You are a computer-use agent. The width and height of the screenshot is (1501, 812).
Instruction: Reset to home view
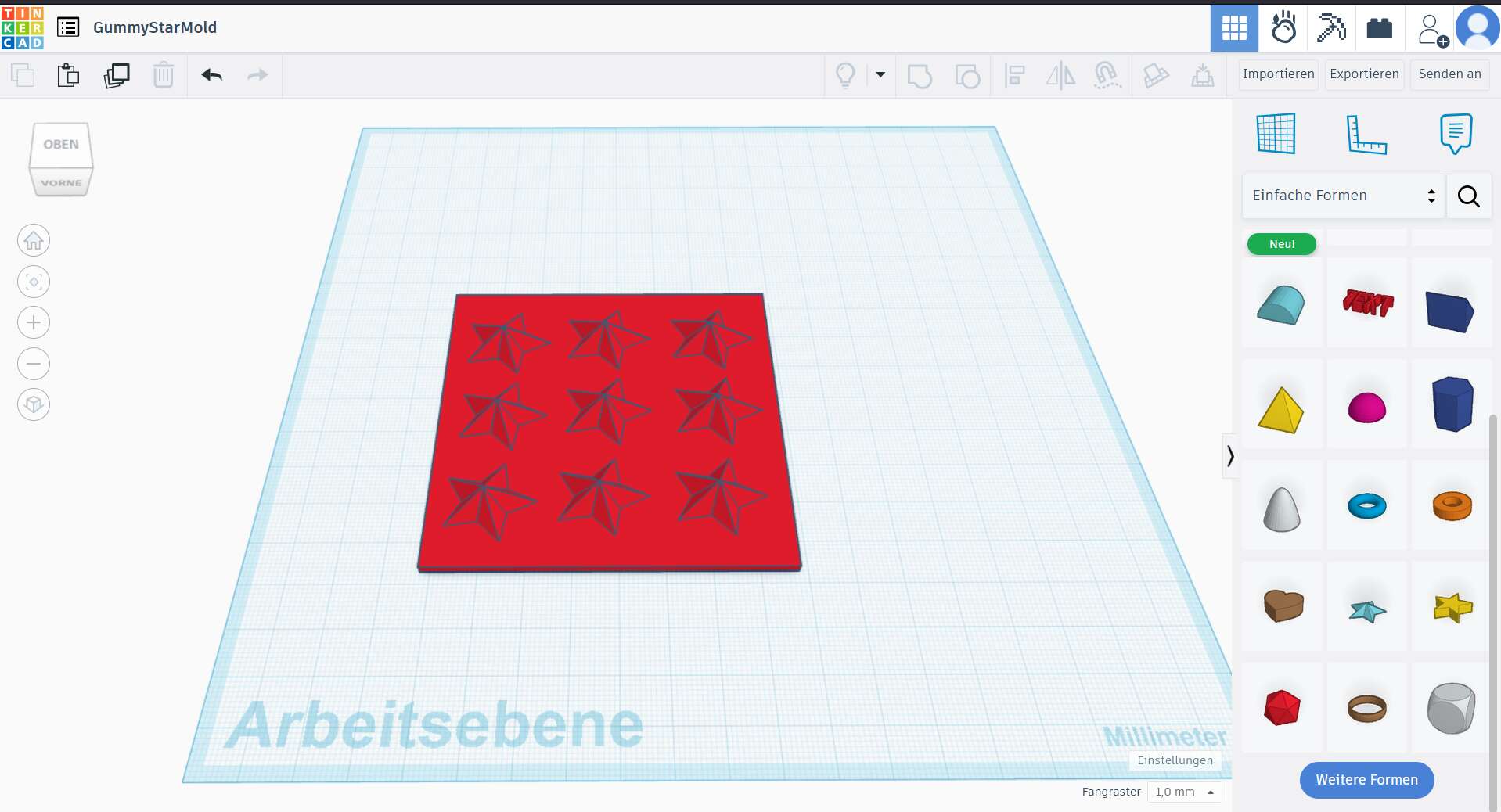coord(34,240)
